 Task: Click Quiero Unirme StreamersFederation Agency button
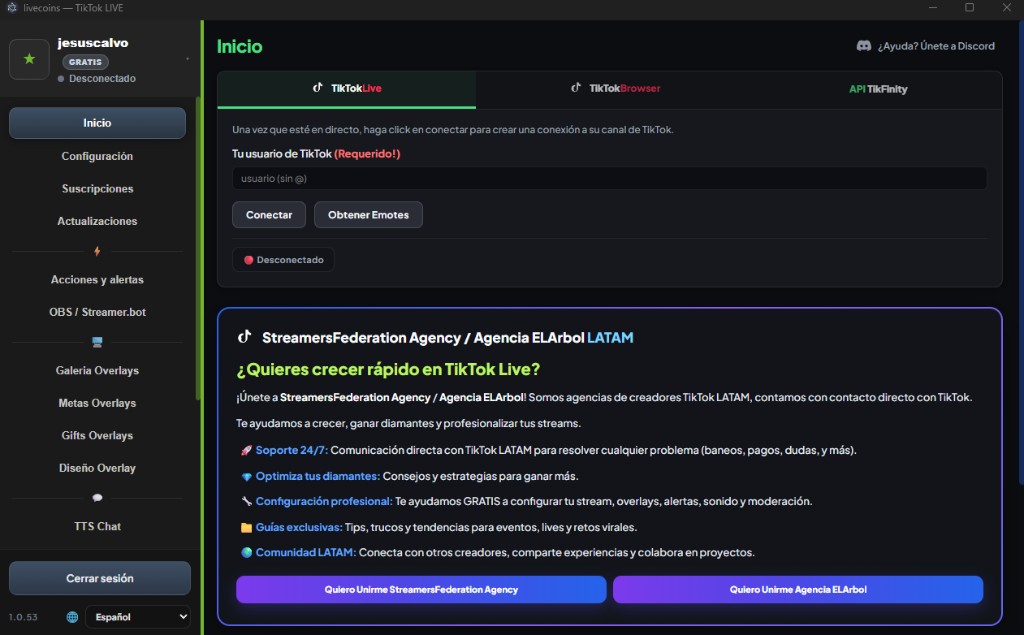[x=421, y=589]
